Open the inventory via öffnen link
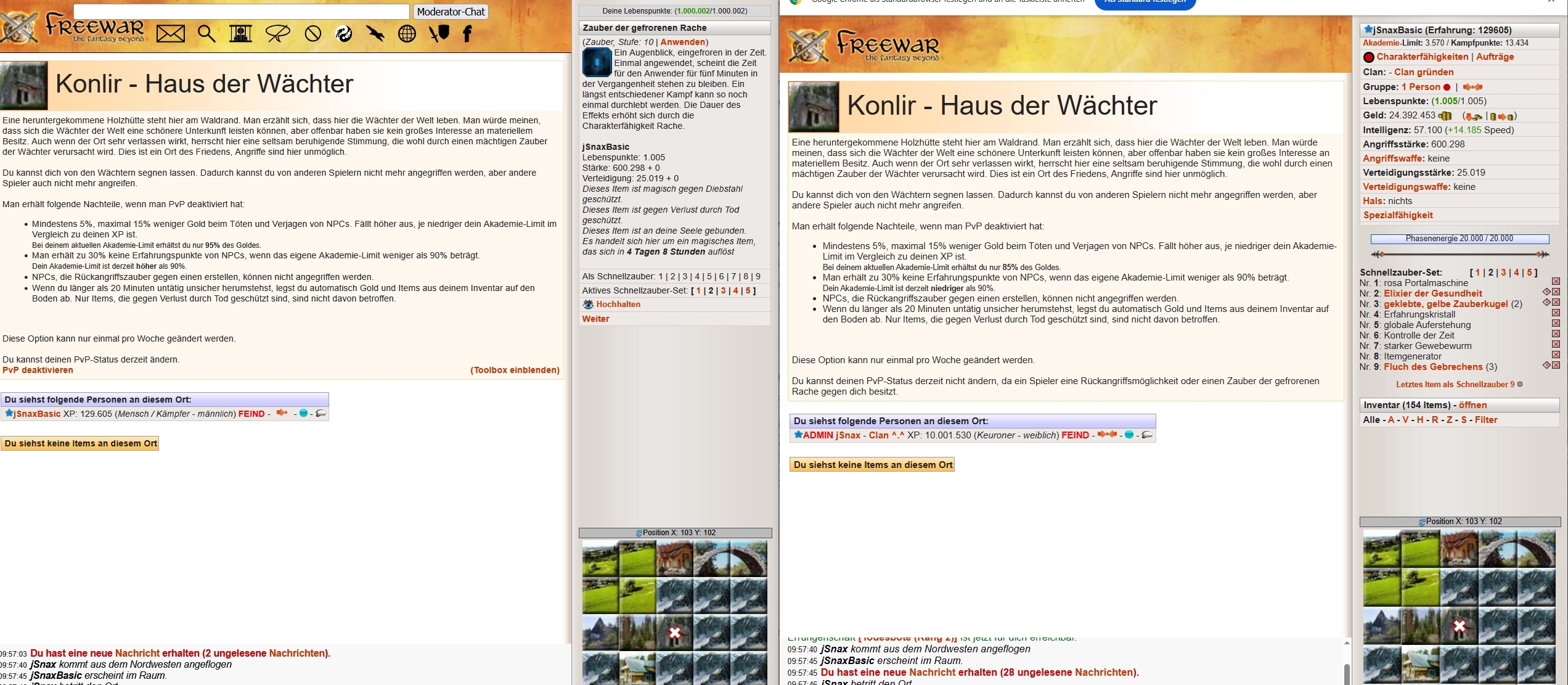 point(1472,405)
